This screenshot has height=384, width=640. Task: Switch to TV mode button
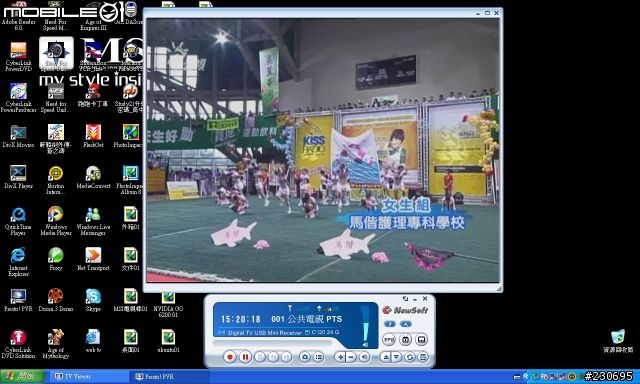coord(405,339)
